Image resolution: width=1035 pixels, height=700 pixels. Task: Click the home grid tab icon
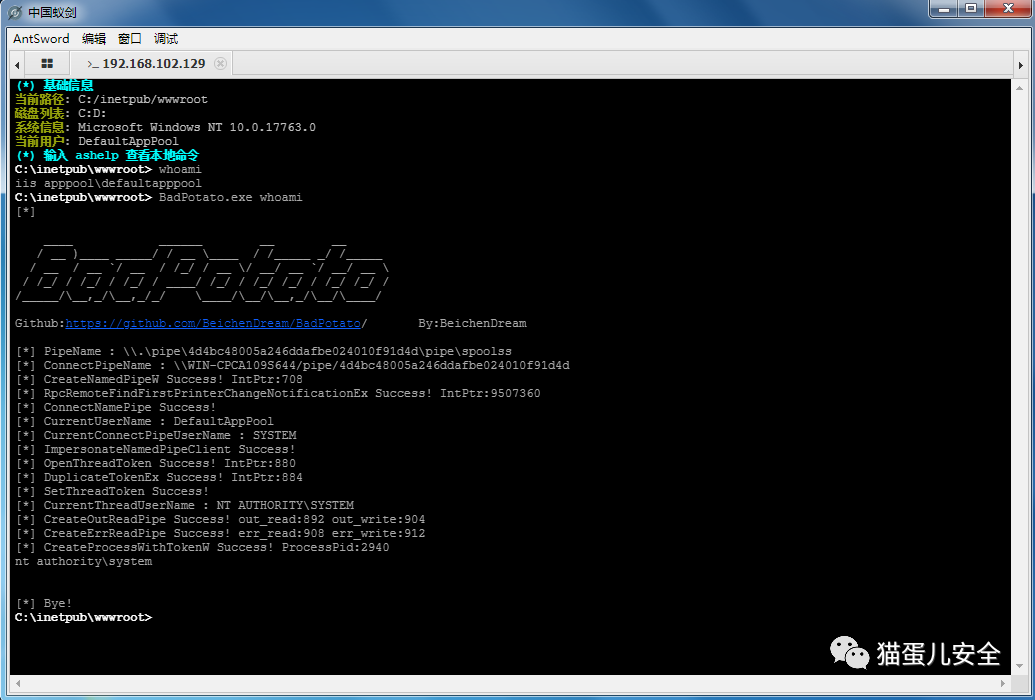(47, 63)
